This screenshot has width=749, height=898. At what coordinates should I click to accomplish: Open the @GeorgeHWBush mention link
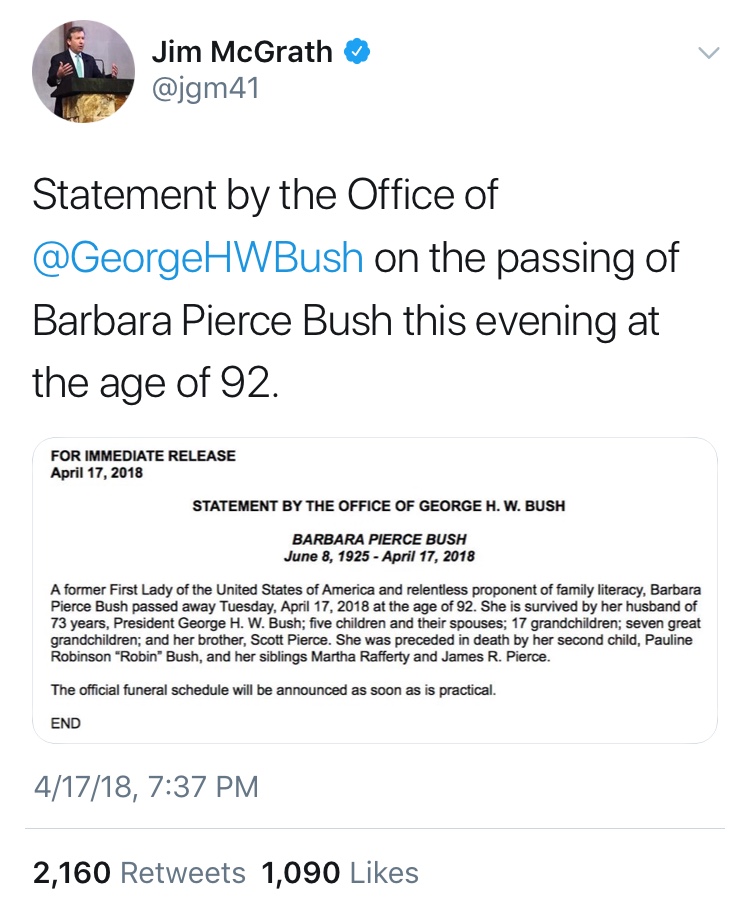click(x=197, y=257)
